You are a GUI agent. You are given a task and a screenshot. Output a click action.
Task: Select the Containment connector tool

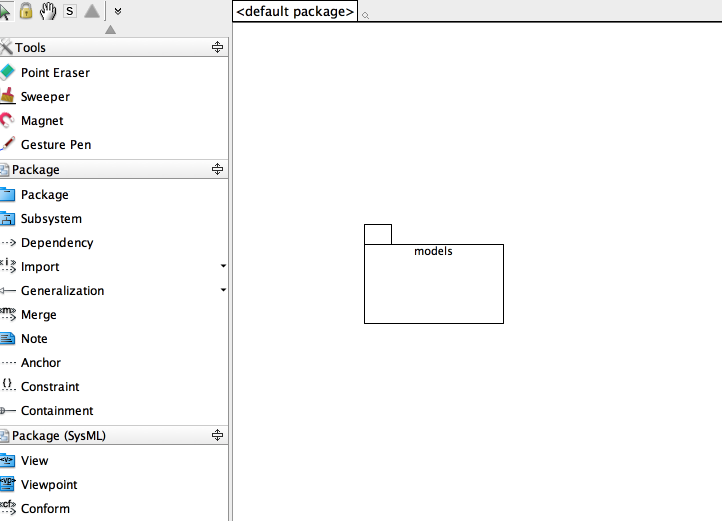click(114, 410)
